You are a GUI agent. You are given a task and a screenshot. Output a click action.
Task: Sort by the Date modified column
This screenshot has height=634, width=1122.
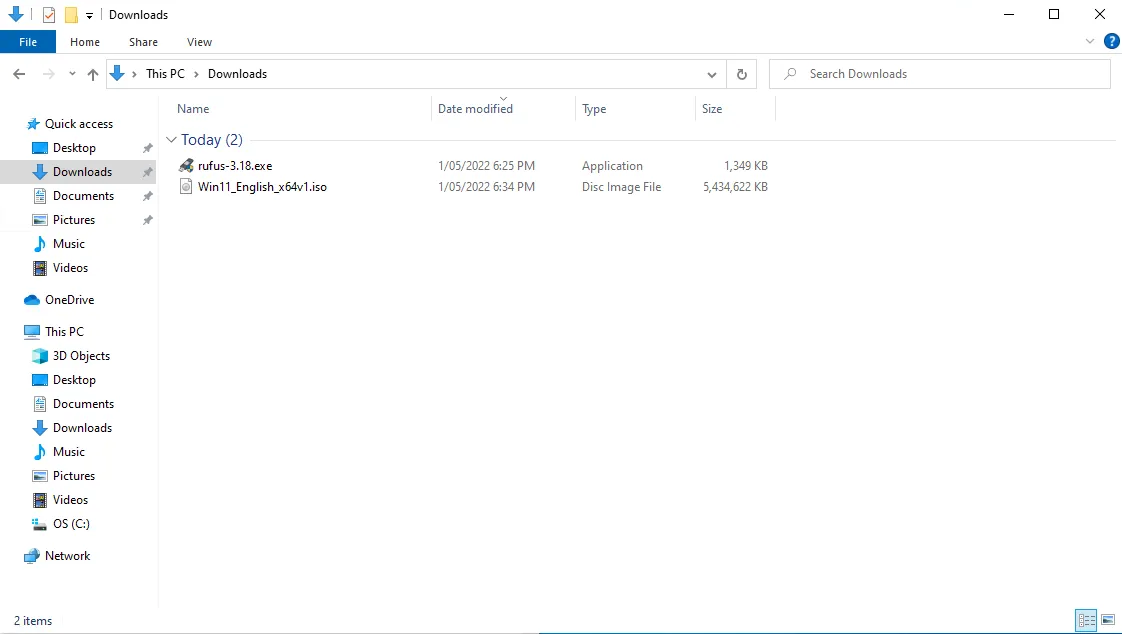(x=475, y=109)
